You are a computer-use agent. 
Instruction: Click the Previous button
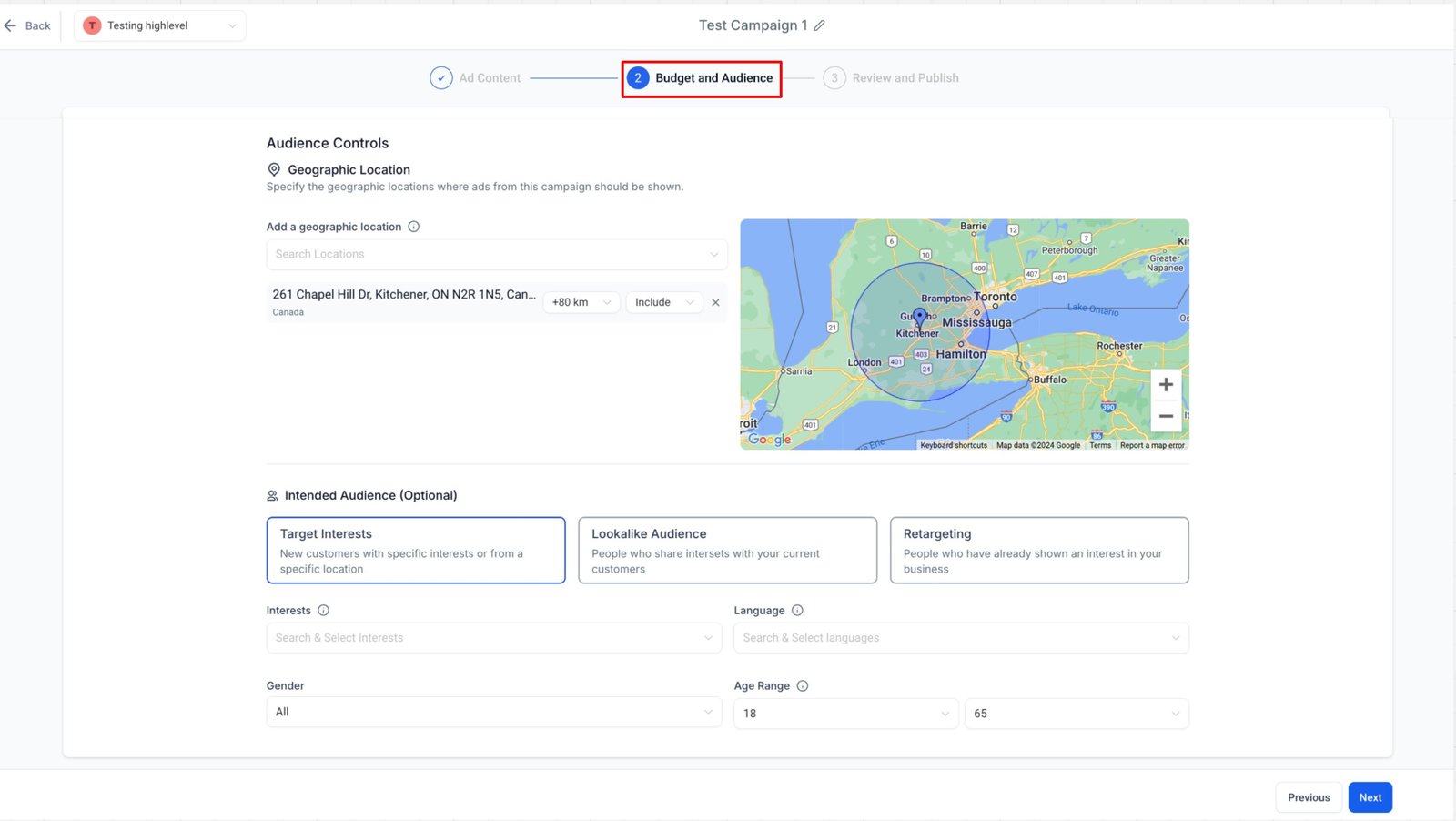[x=1308, y=797]
